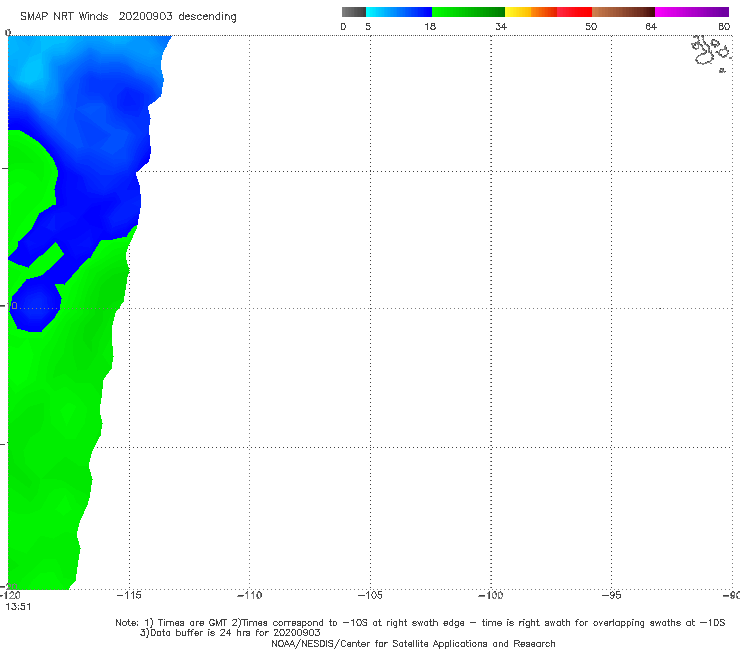Screen dimensions: 740x650
Task: Click the color bar label '50'
Action: 591,27
